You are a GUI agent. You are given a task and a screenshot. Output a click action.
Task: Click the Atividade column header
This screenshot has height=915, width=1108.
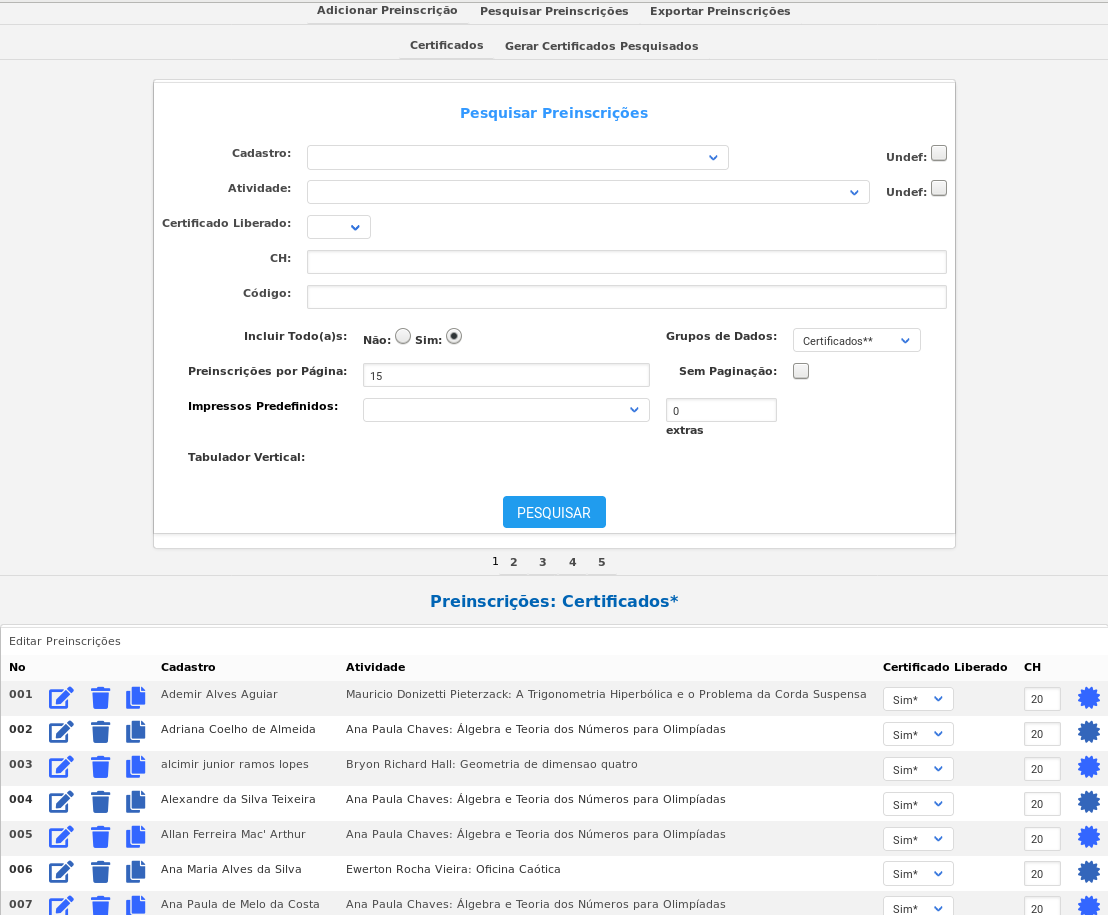pyautogui.click(x=375, y=667)
